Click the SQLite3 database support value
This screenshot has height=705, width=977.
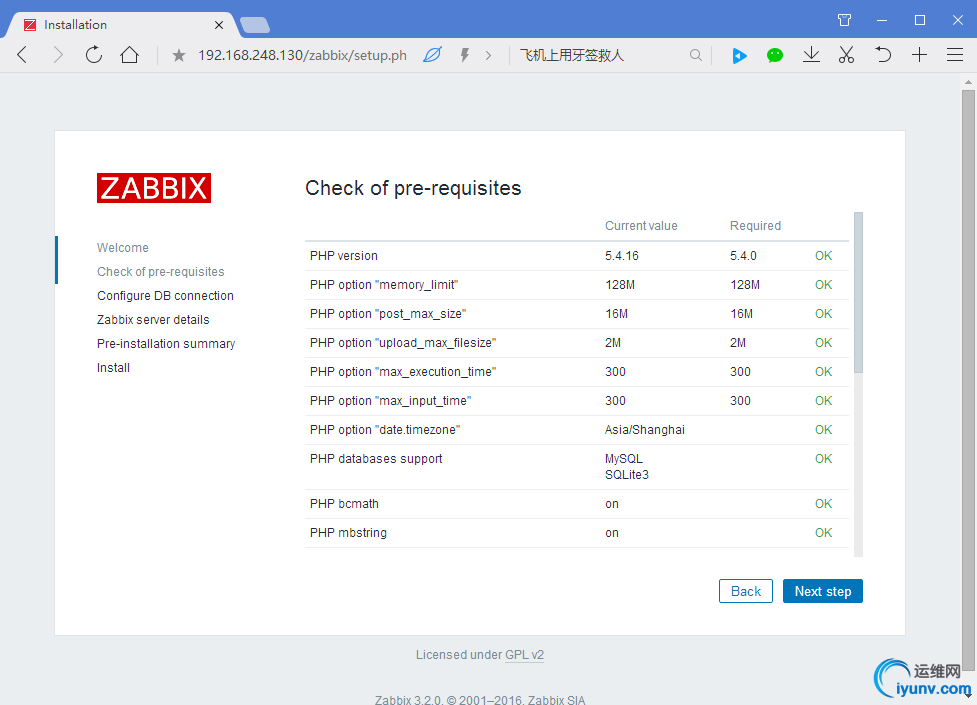[x=626, y=475]
